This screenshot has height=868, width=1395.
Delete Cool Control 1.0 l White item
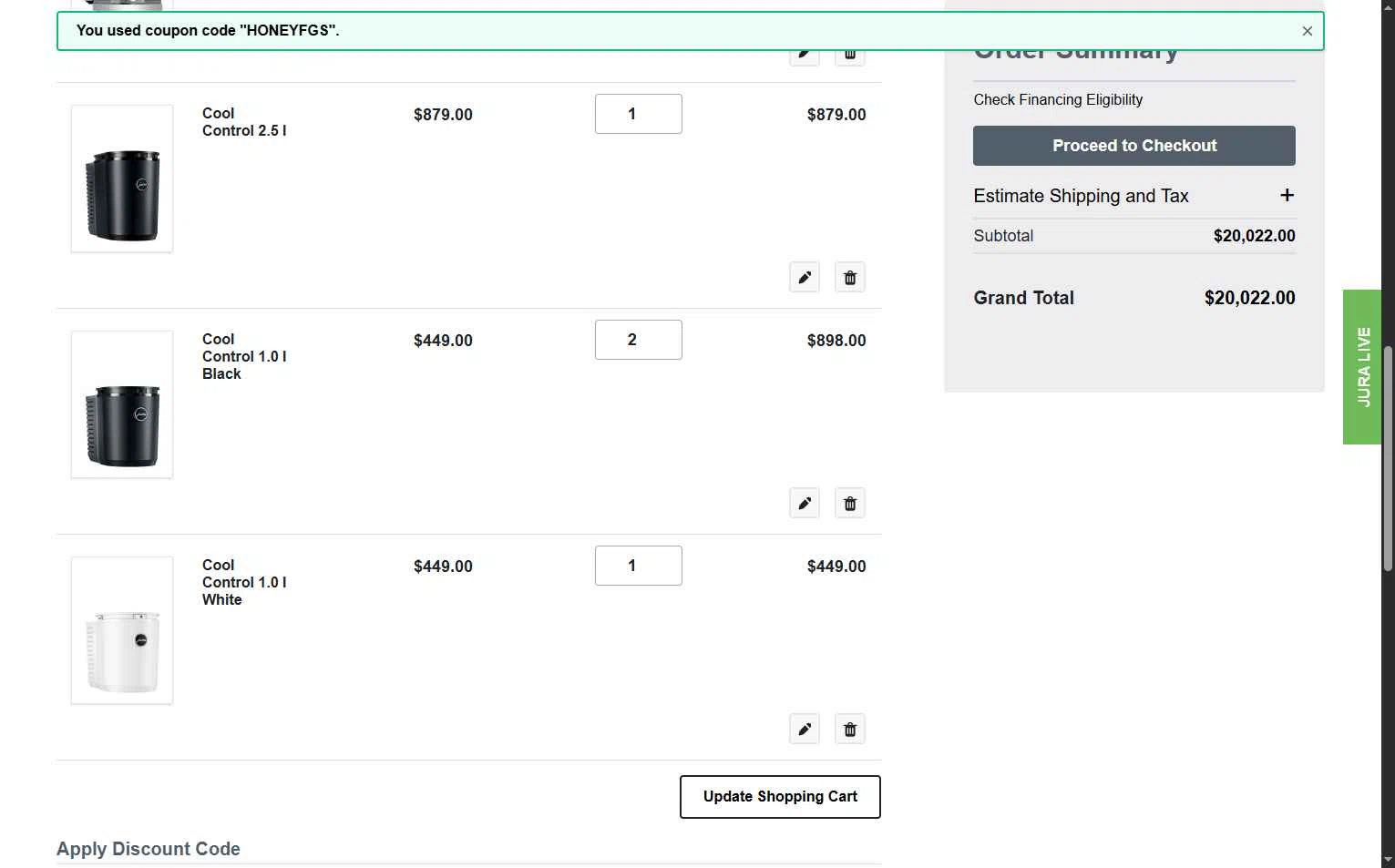(850, 730)
